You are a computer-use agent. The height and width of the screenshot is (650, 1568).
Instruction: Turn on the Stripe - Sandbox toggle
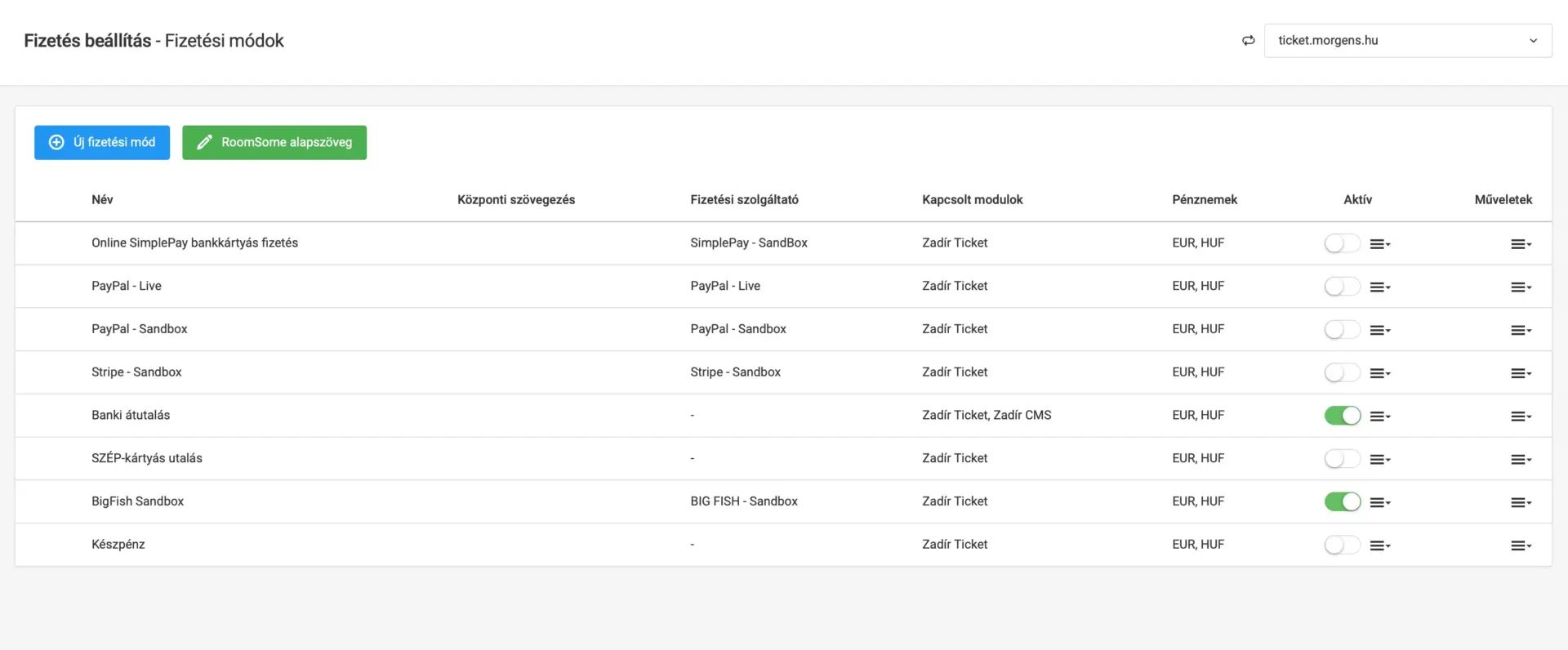(1342, 373)
